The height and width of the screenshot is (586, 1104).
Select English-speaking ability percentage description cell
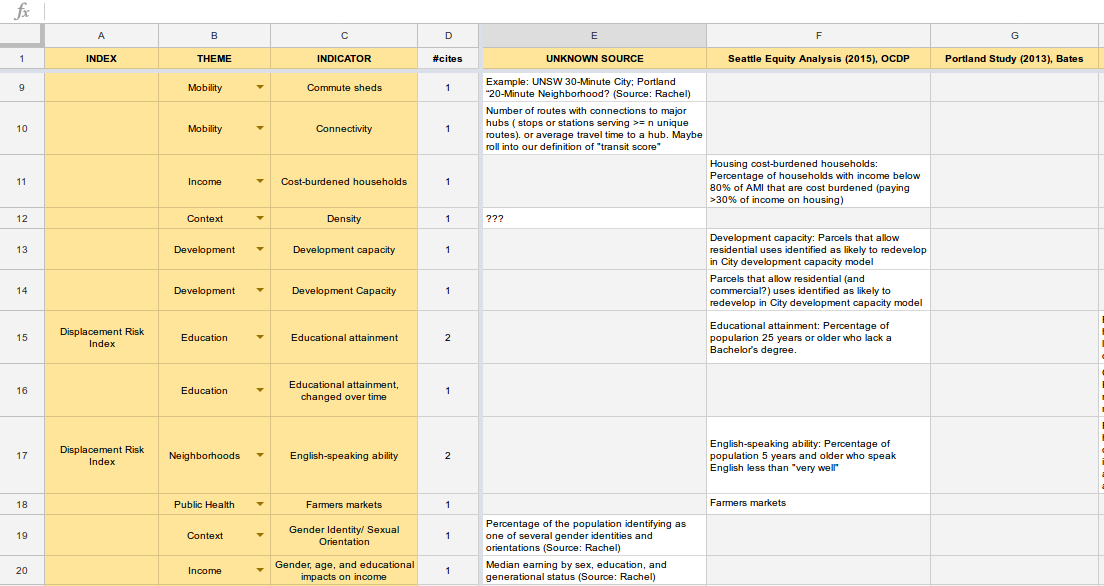click(x=818, y=456)
